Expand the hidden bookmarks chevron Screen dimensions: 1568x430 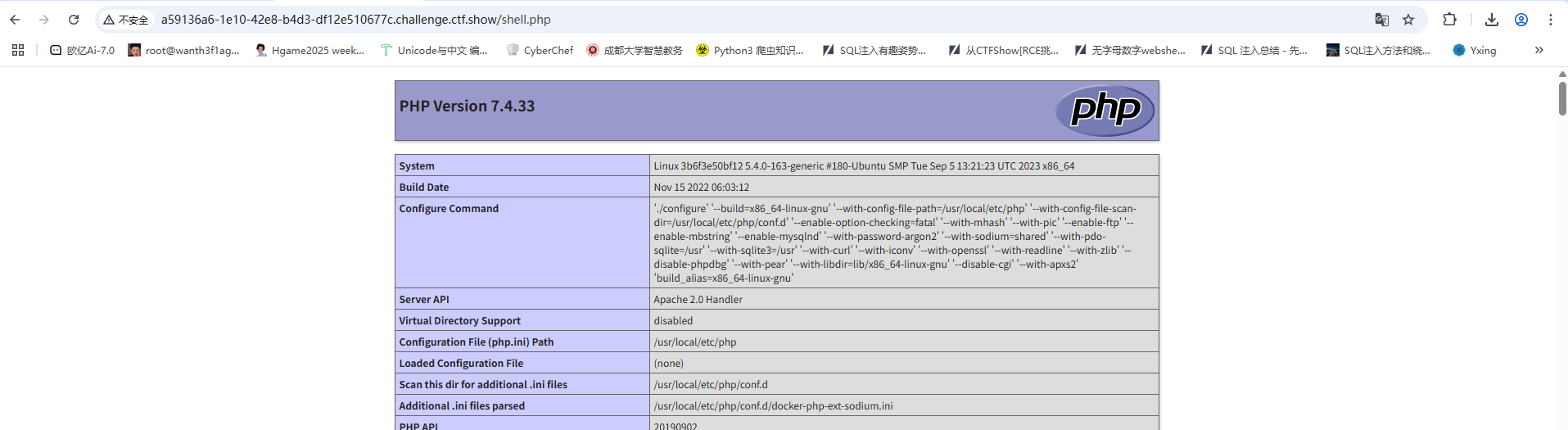[x=1539, y=50]
